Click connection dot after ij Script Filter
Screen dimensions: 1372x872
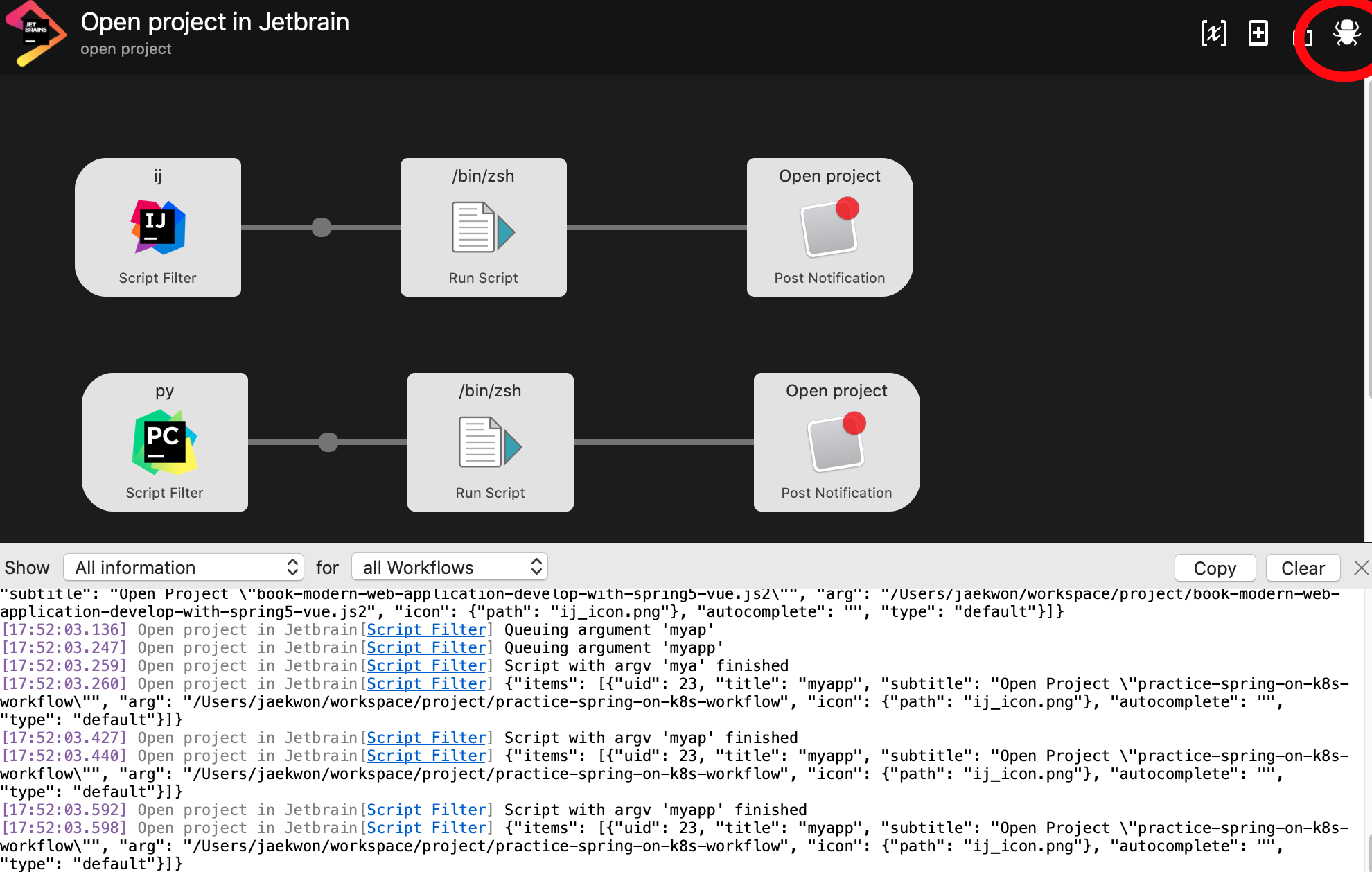(x=322, y=227)
